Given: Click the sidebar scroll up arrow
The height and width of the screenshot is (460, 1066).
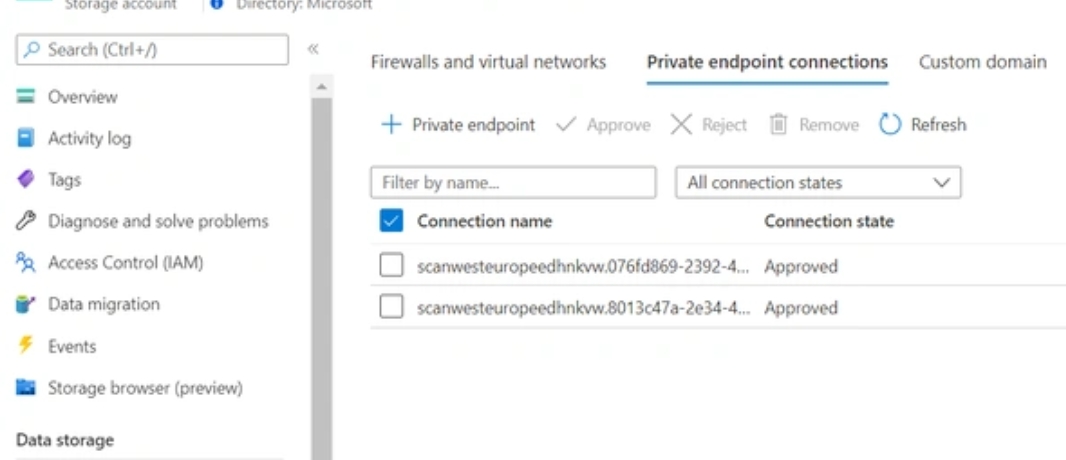Looking at the screenshot, I should tap(321, 88).
